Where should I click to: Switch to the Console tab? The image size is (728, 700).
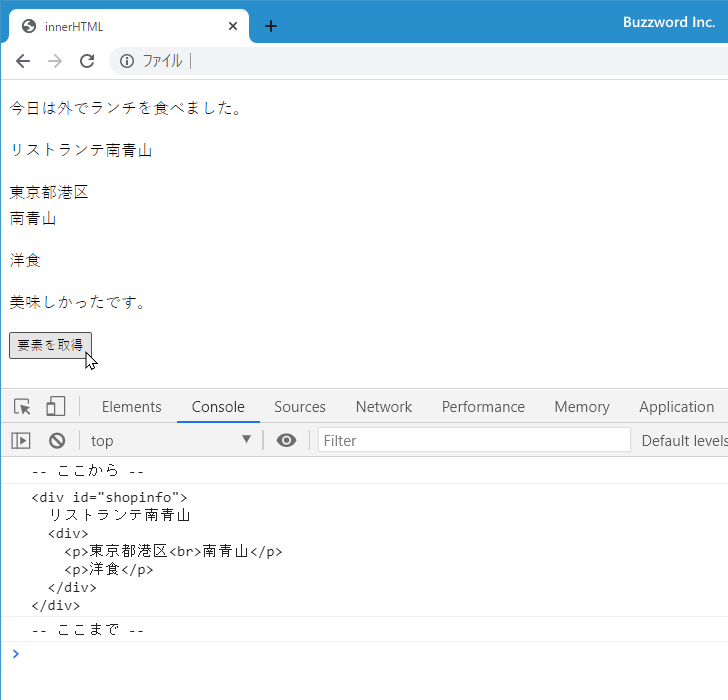218,407
